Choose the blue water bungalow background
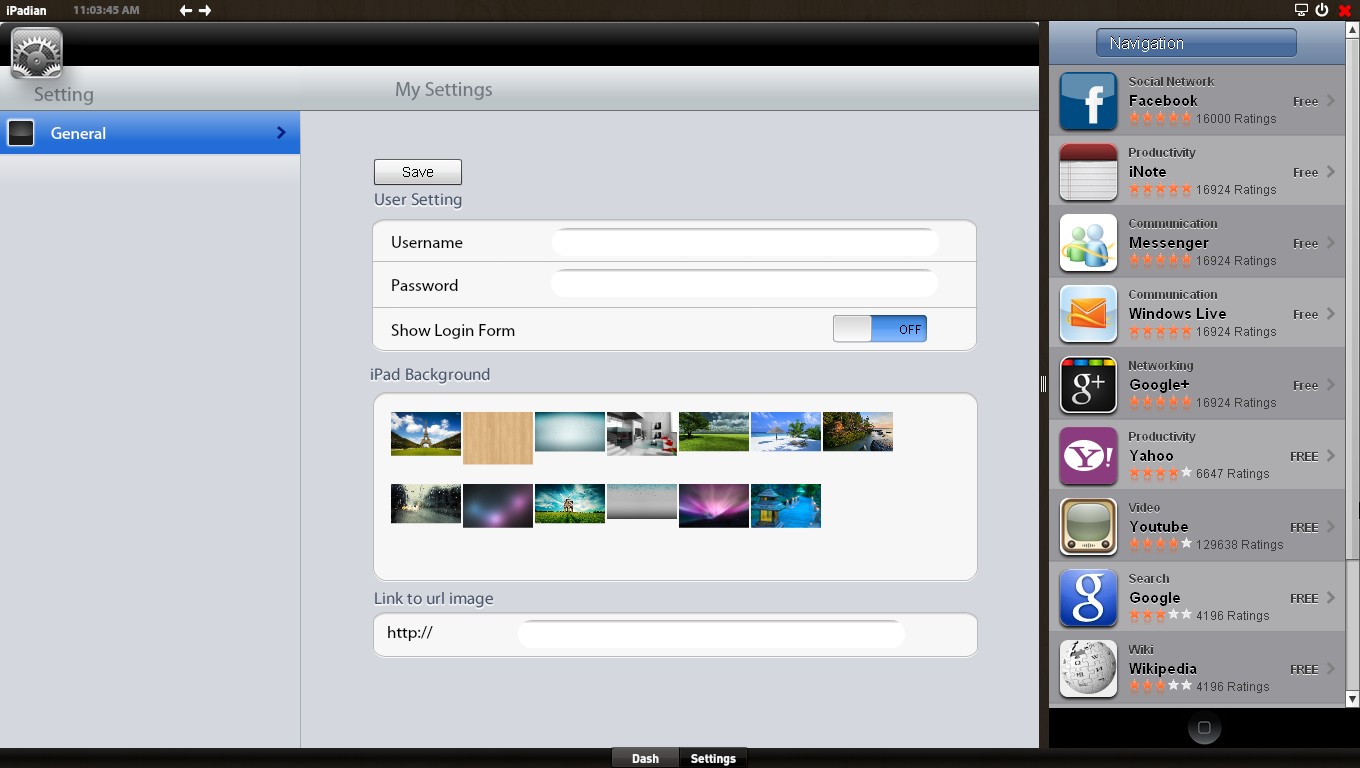Screen dimensions: 1360x768 (786, 506)
